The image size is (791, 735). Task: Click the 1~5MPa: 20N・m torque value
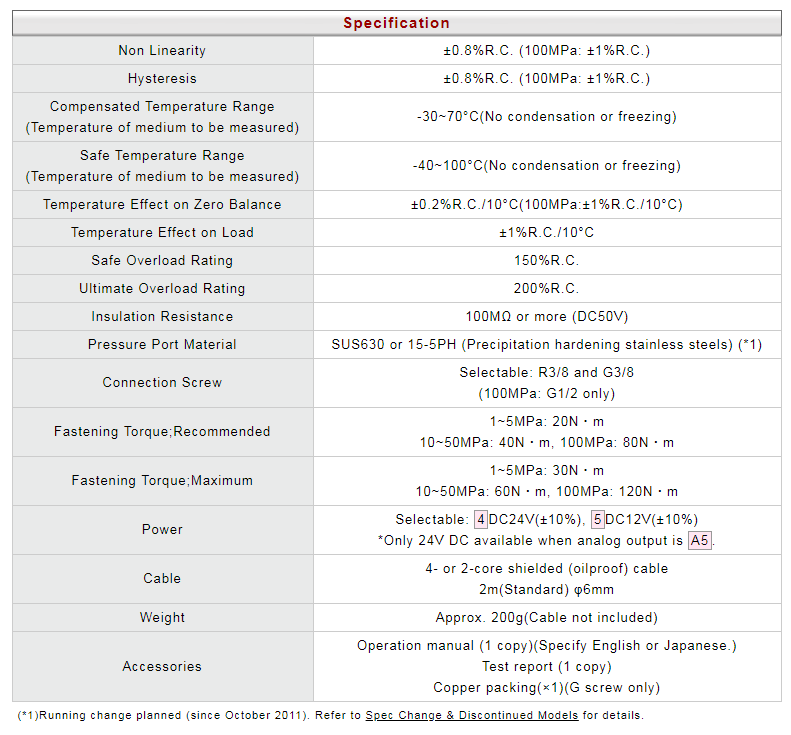click(x=547, y=421)
